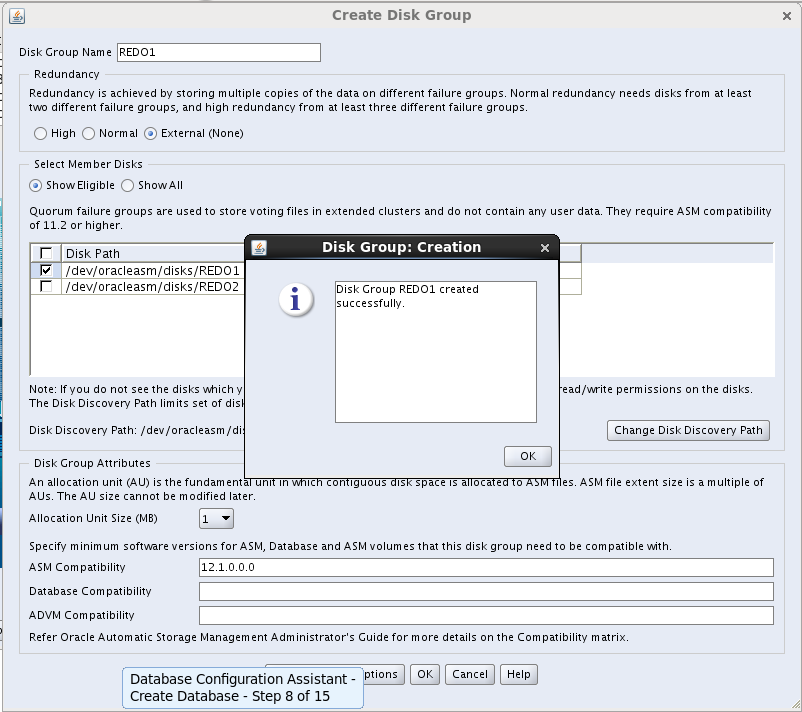802x712 pixels.
Task: Click Cancel button of Create Disk Group
Action: (470, 674)
